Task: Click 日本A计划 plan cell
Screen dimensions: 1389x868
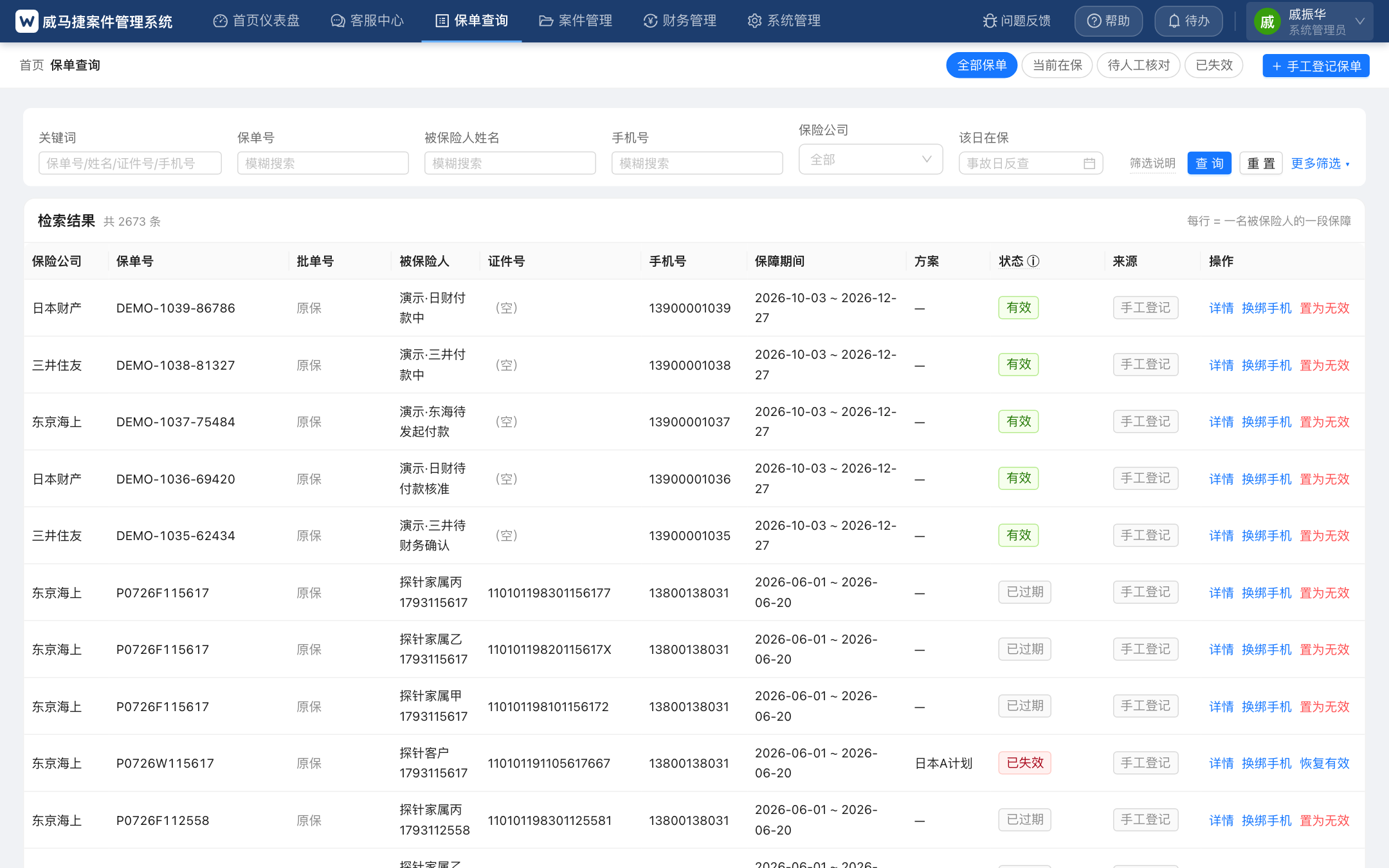Action: click(x=943, y=763)
